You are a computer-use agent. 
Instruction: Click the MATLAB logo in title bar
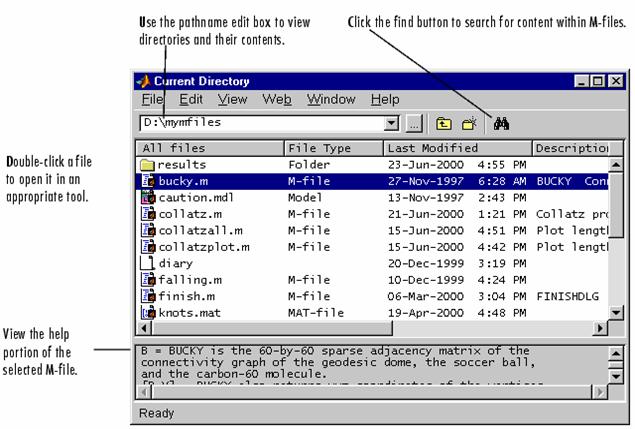pos(143,81)
